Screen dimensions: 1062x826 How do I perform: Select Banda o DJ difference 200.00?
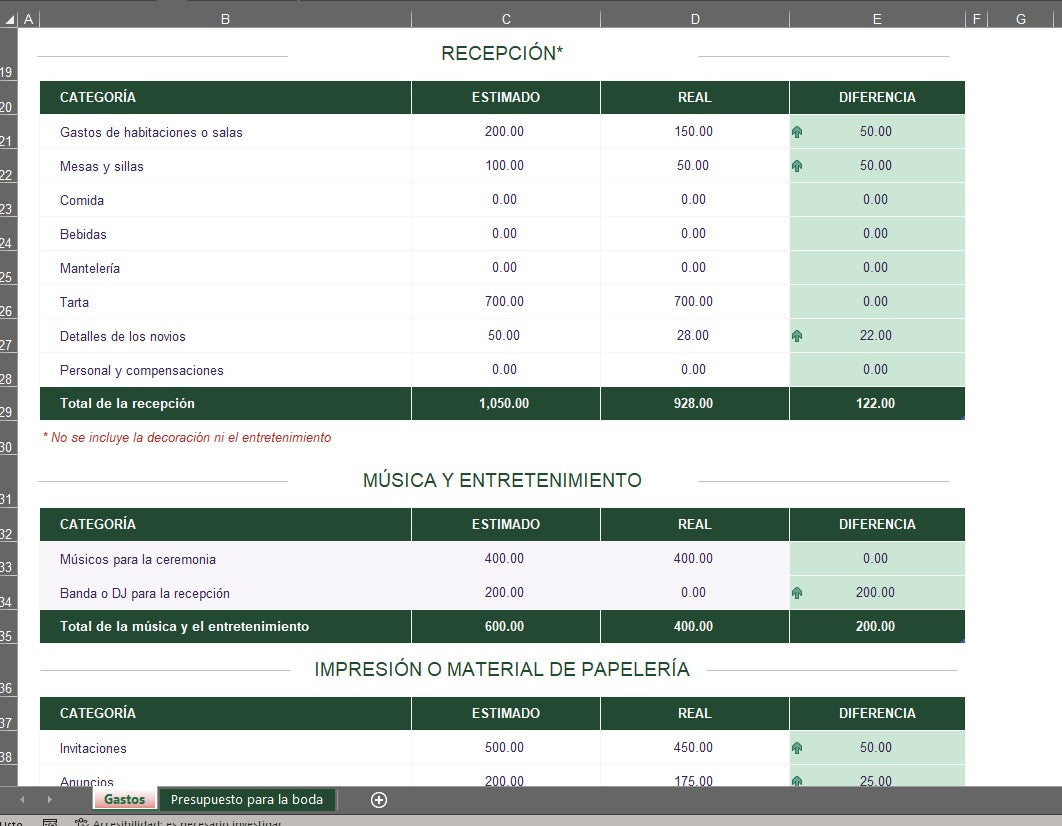(877, 593)
